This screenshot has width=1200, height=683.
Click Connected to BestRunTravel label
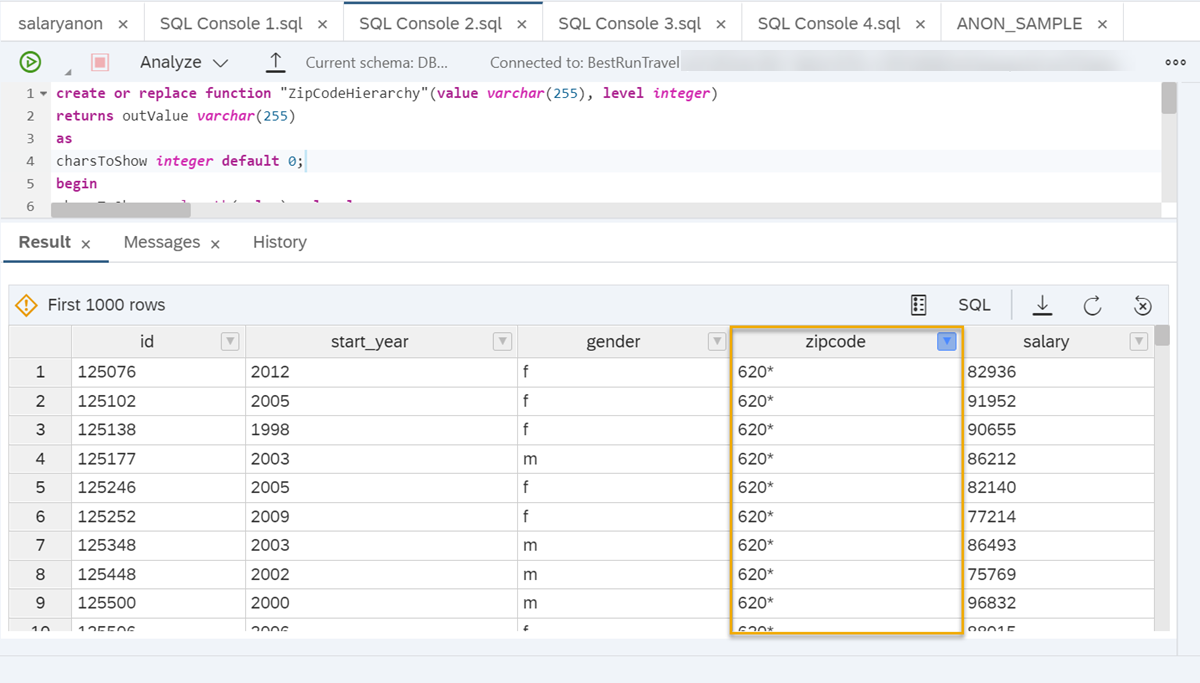tap(585, 62)
